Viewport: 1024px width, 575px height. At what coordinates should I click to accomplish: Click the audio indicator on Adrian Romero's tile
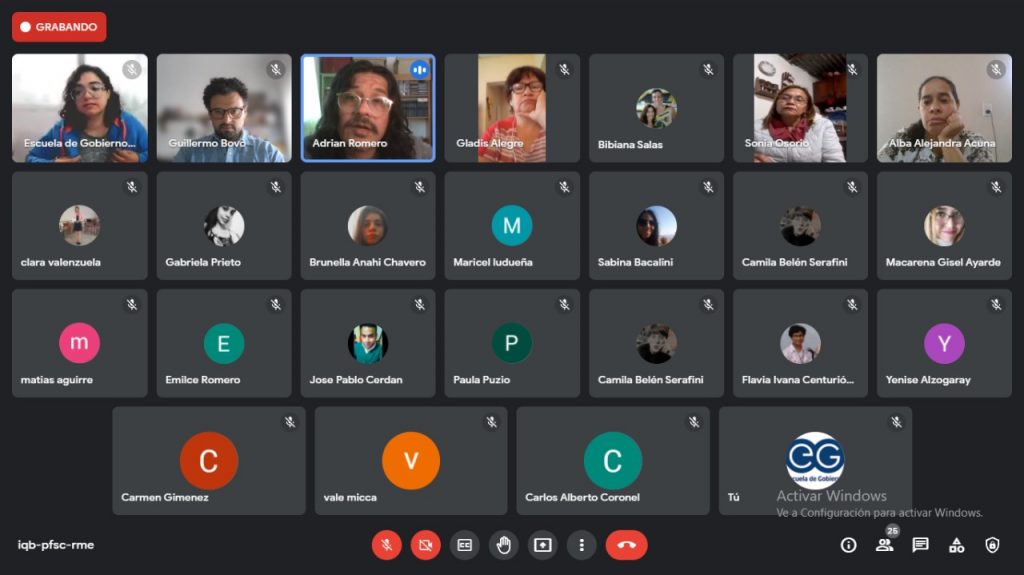click(x=419, y=70)
